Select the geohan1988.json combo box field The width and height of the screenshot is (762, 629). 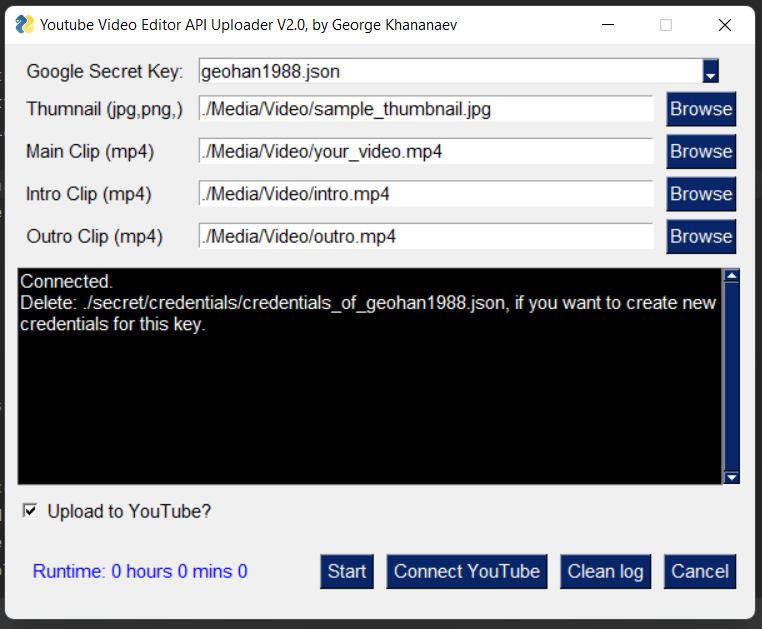click(x=459, y=71)
